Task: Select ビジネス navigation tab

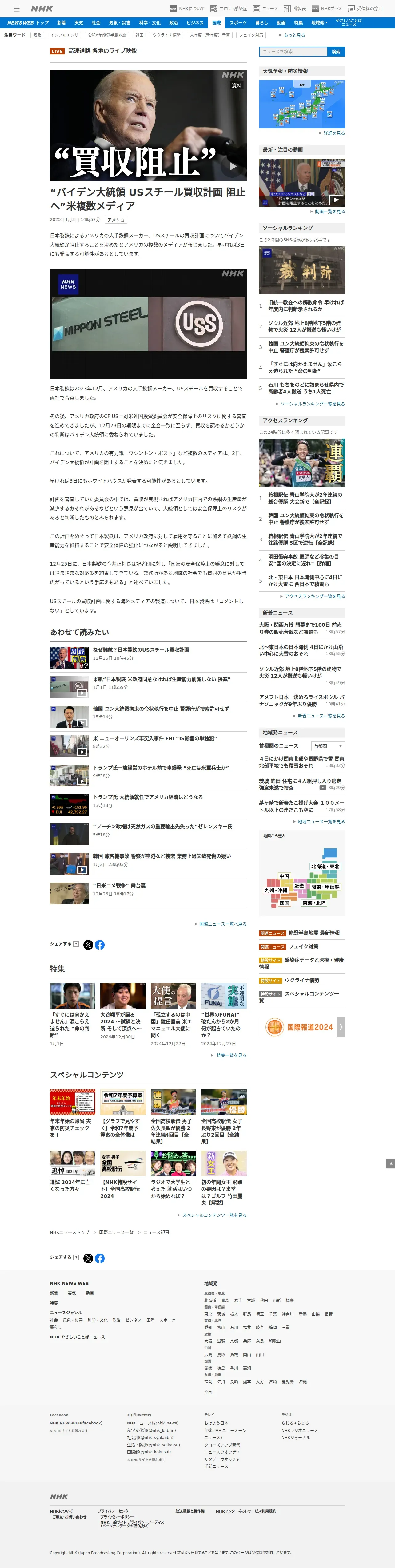Action: [195, 22]
